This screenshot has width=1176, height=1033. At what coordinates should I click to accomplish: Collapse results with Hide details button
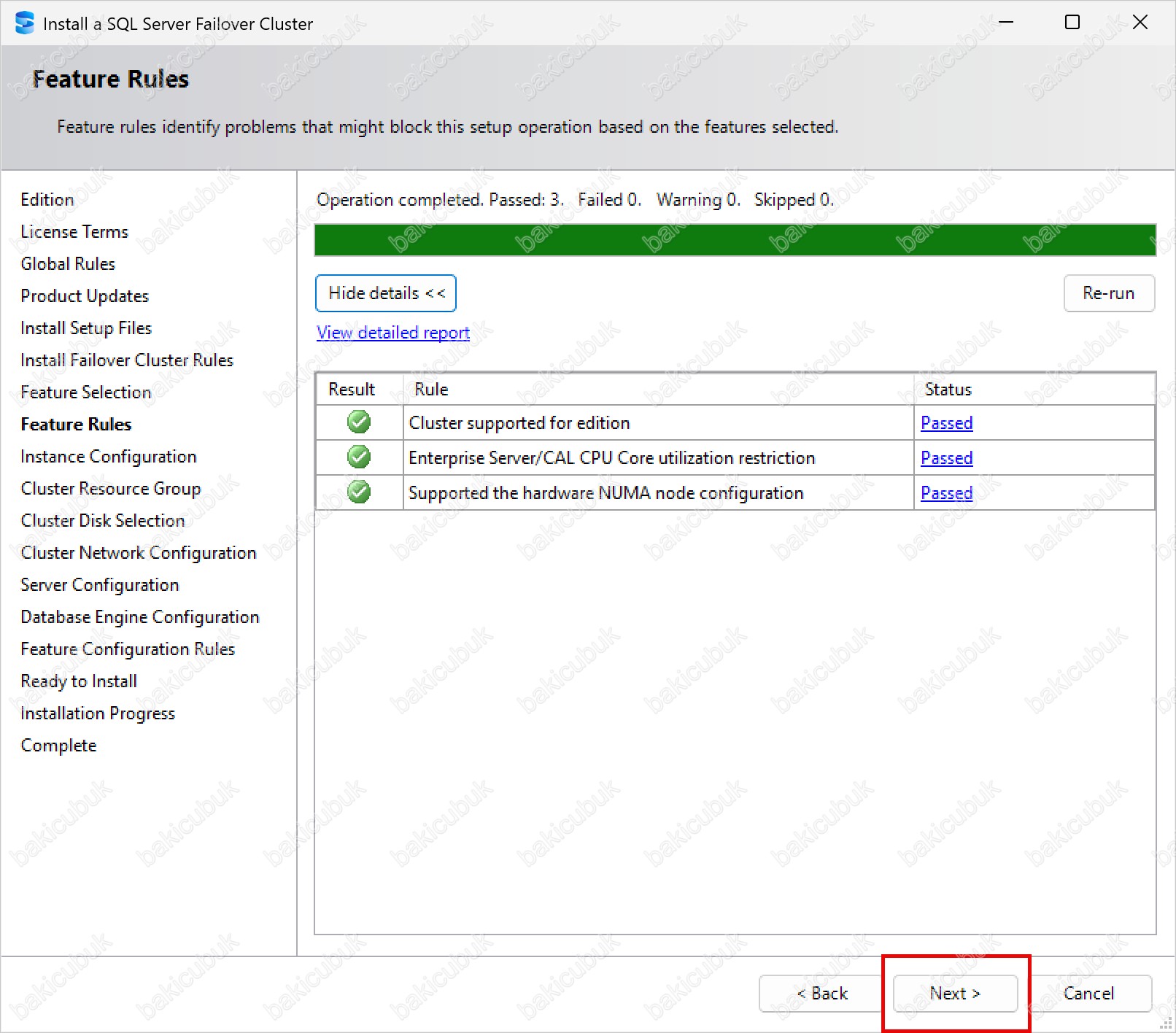pyautogui.click(x=386, y=293)
